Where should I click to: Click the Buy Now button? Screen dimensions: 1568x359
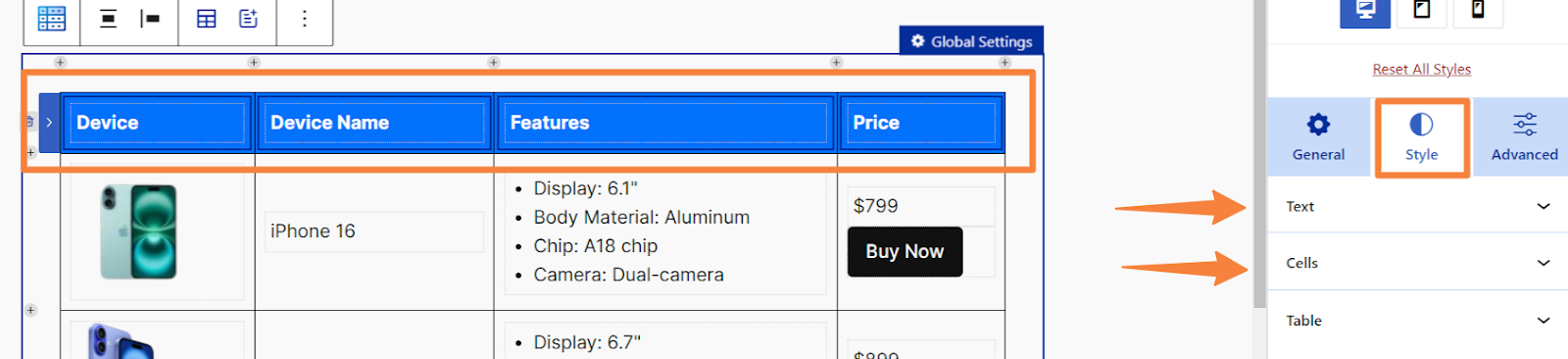tap(905, 252)
